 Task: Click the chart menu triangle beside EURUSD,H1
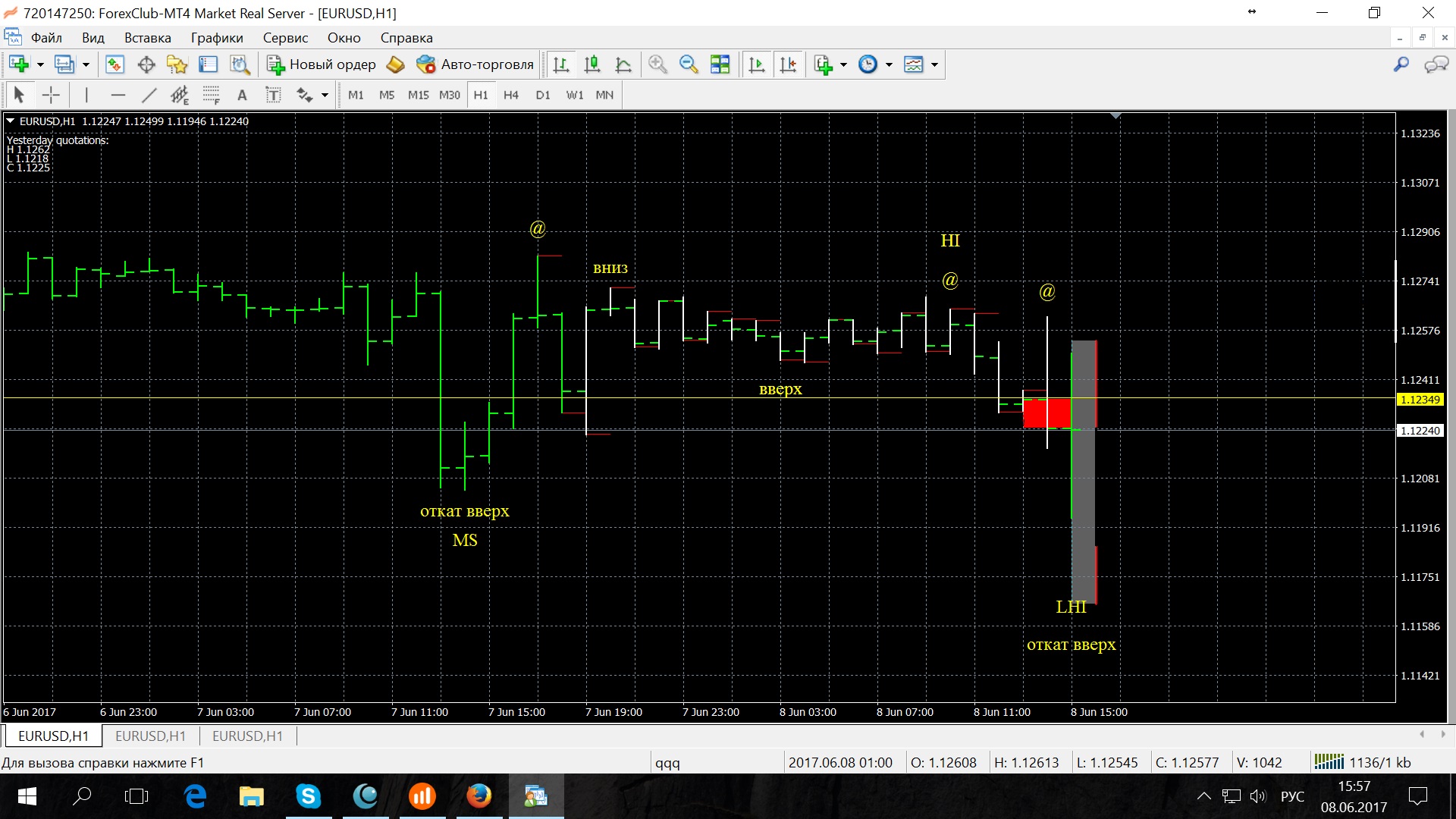tap(11, 121)
